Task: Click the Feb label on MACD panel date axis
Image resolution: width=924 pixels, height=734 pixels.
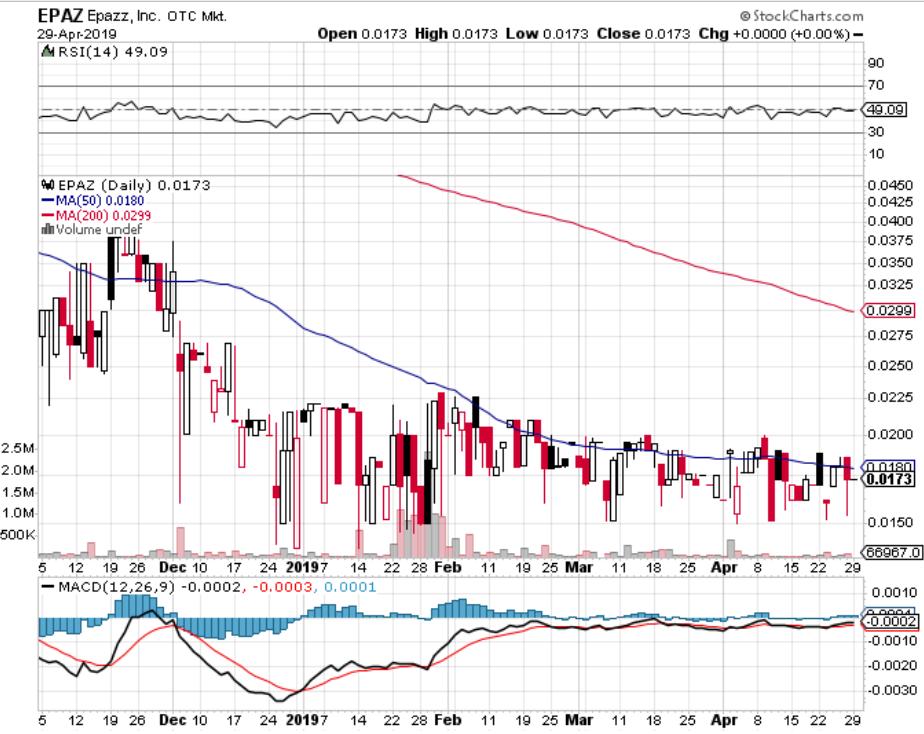Action: point(447,720)
